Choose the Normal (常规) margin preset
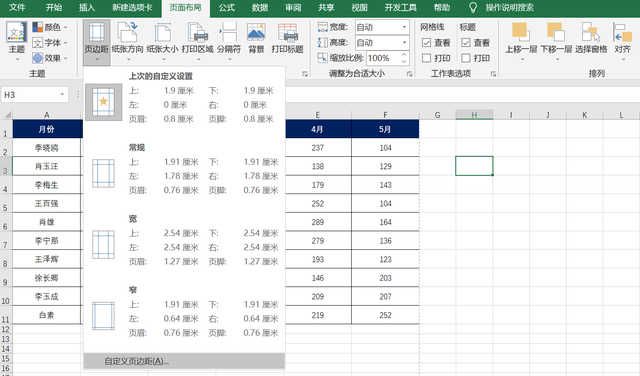The height and width of the screenshot is (376, 640). 184,169
